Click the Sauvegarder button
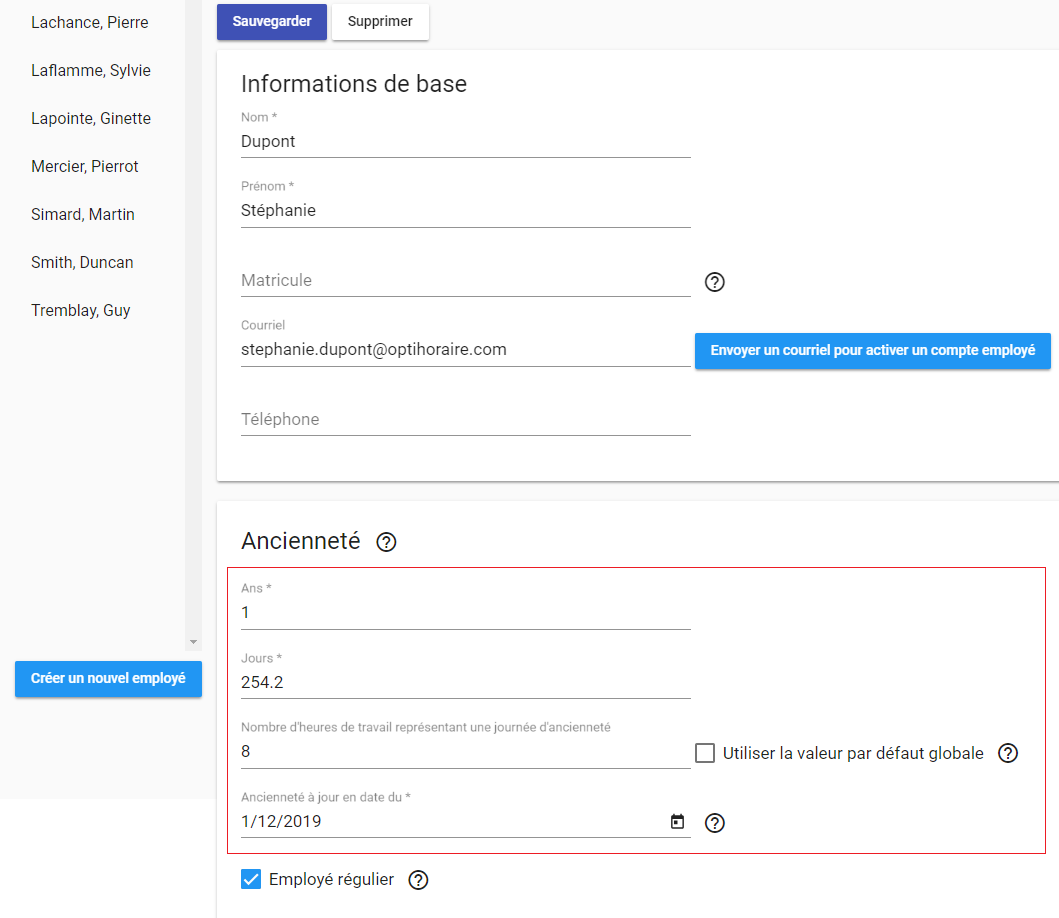 [x=272, y=22]
